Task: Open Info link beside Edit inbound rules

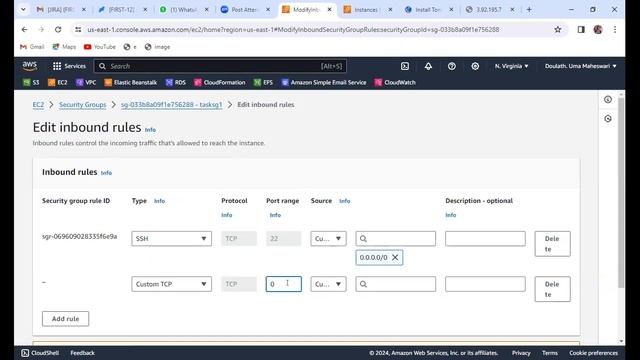Action: [x=150, y=129]
